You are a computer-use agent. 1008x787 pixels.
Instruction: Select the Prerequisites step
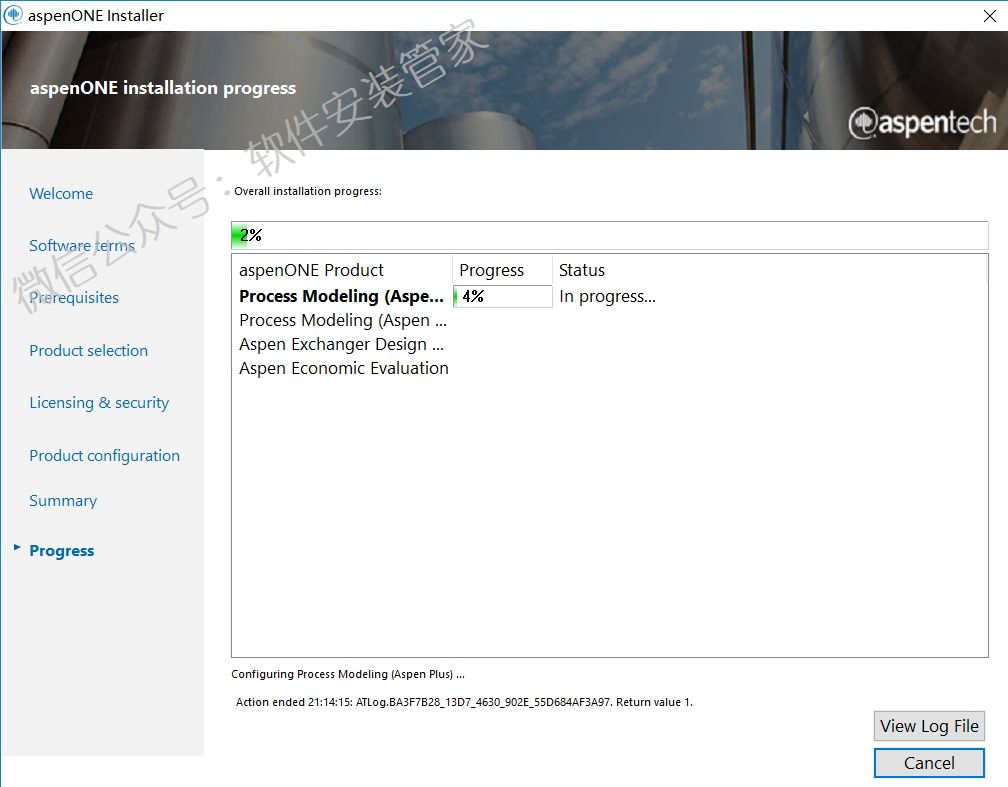click(x=74, y=298)
